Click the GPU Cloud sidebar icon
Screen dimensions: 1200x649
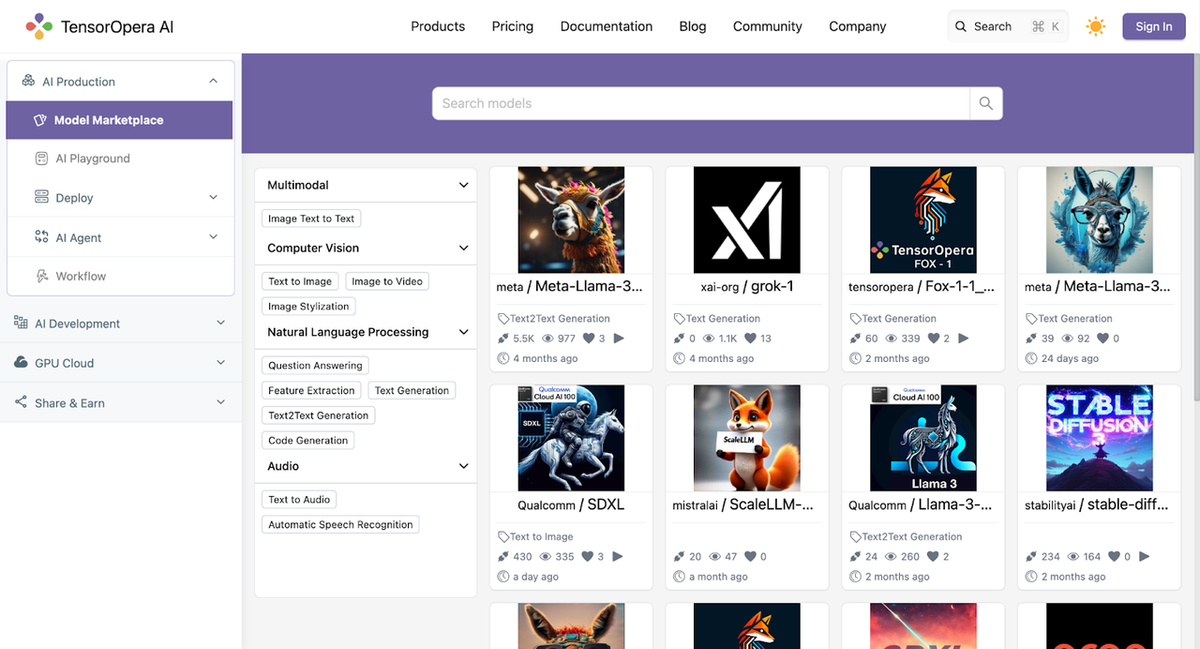point(22,363)
